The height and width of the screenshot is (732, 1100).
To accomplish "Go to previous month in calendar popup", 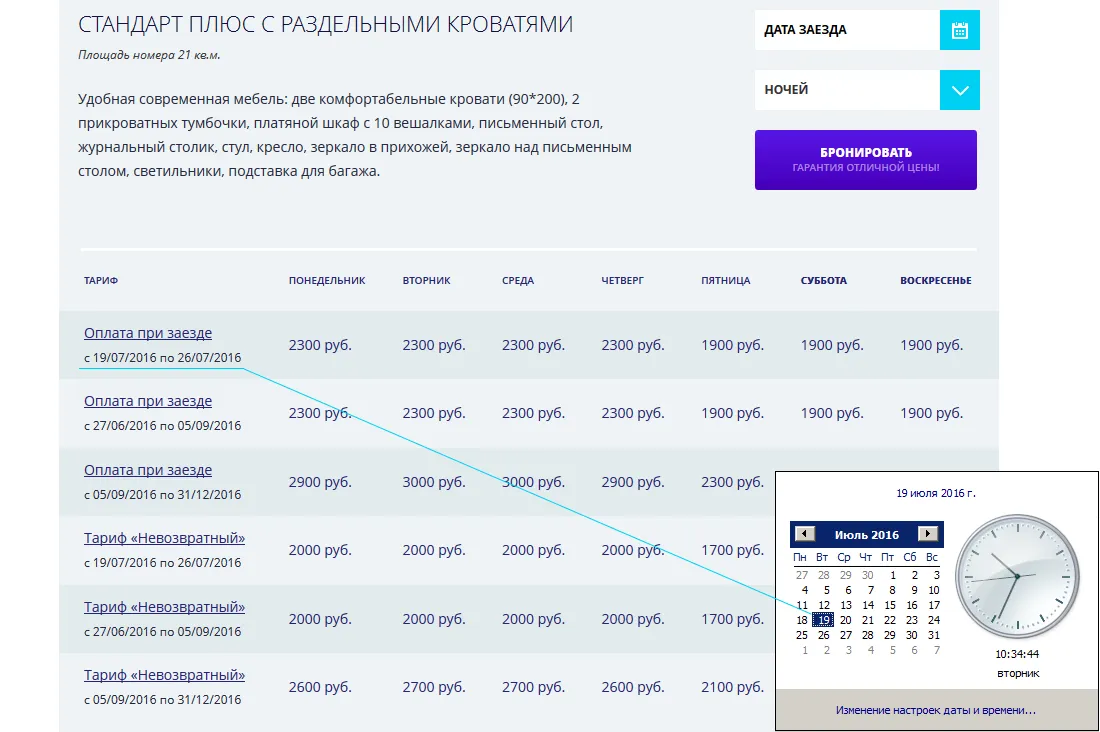I will point(805,534).
